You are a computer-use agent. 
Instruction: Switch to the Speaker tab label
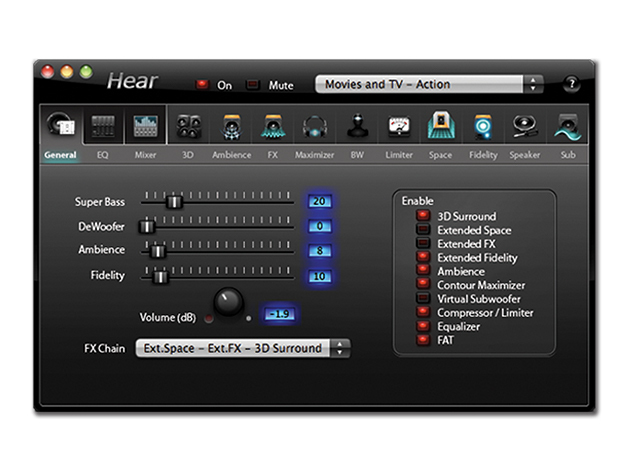point(525,155)
